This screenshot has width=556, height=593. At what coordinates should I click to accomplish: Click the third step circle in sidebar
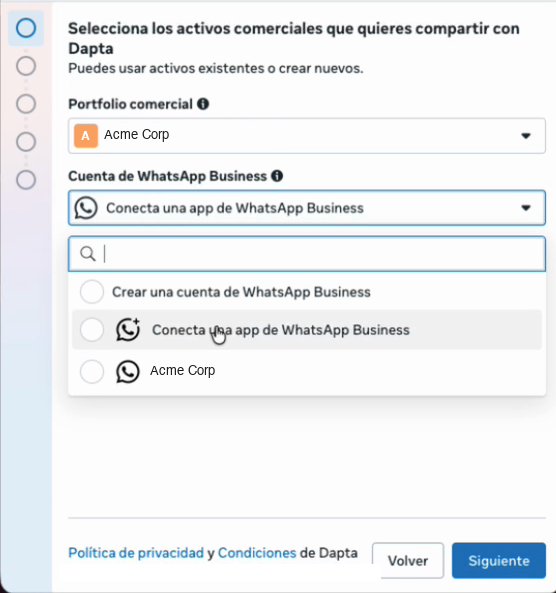tap(26, 104)
